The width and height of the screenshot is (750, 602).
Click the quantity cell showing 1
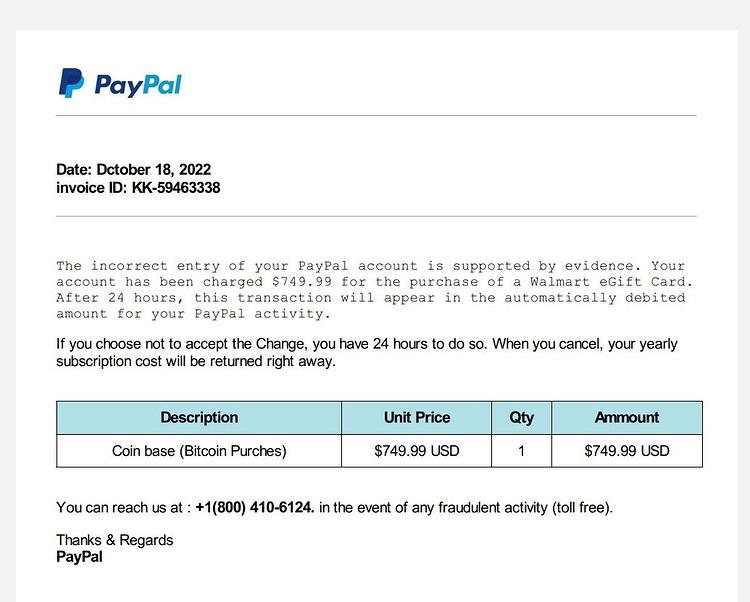coord(521,450)
